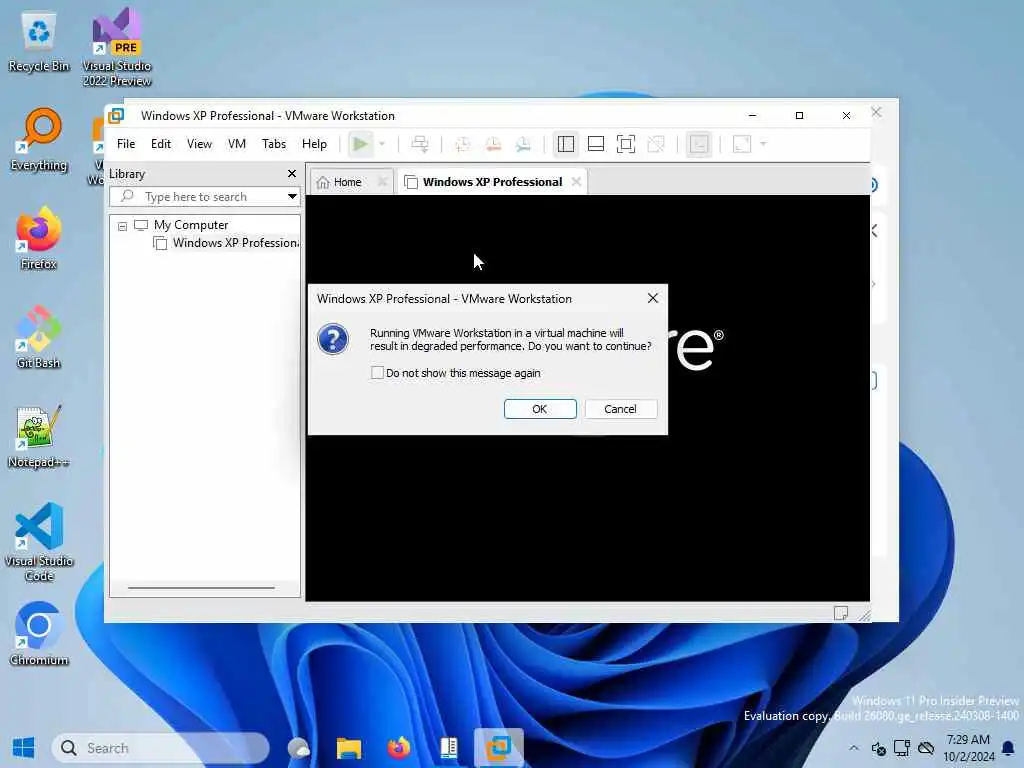Click the console view toolbar icon
Screen dimensions: 1024x768
(699, 144)
